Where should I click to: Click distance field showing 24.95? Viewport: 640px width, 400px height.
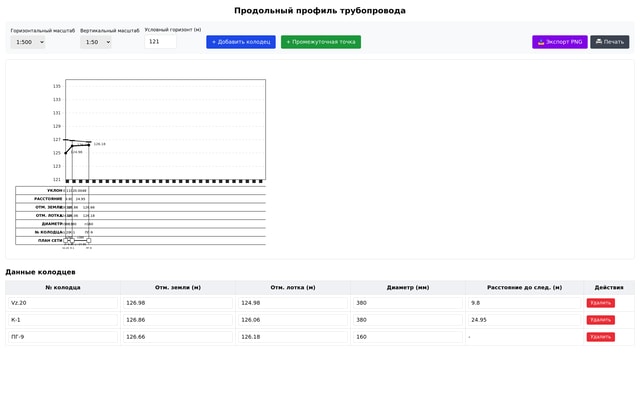524,320
